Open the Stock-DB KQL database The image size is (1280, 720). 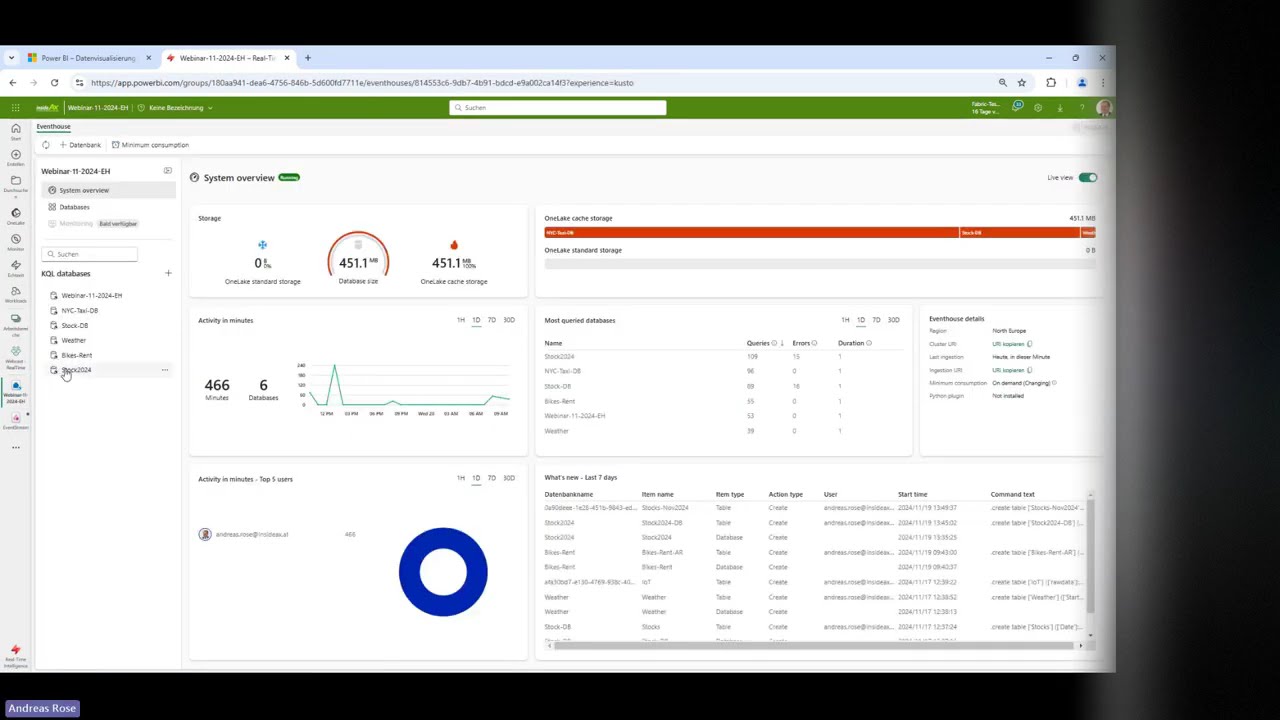[x=74, y=325]
